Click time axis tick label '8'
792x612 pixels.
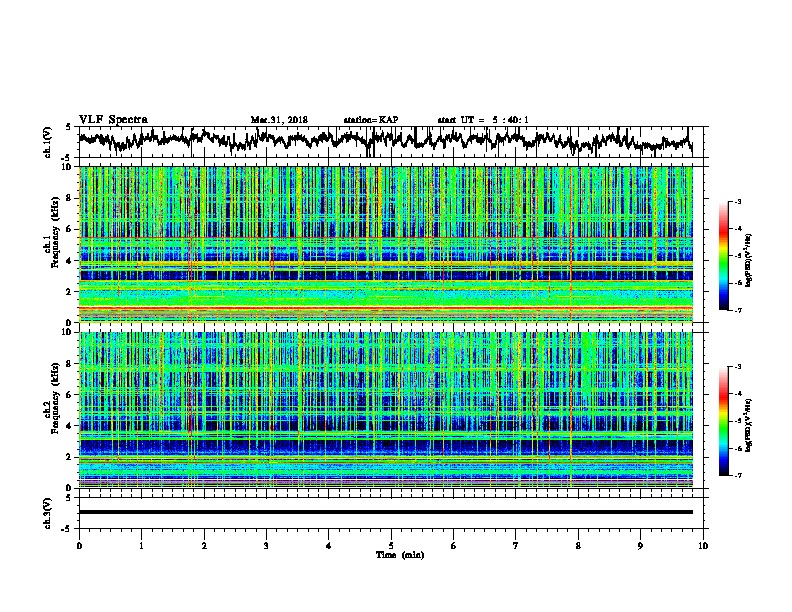(578, 546)
